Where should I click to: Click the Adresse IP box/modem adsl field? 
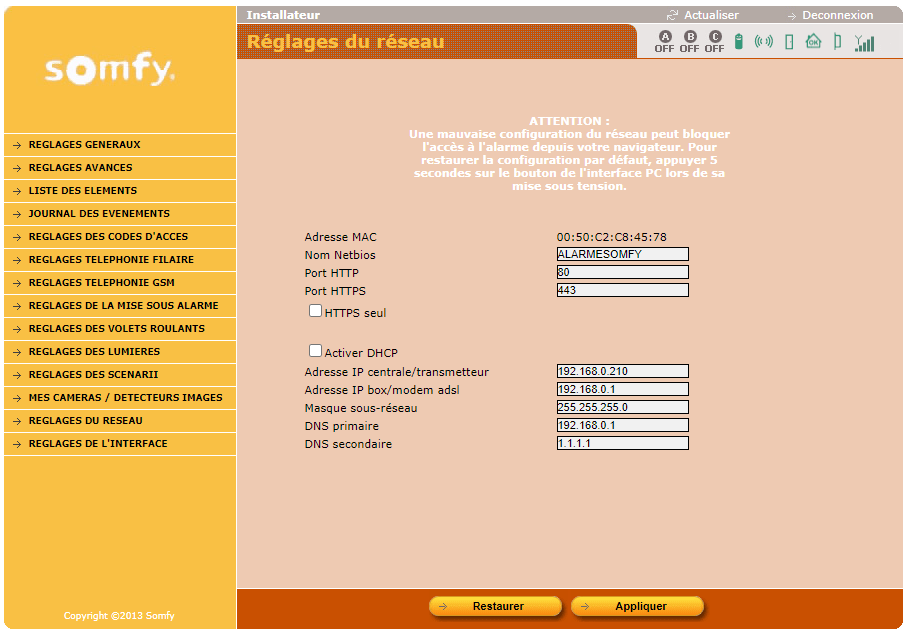click(x=623, y=390)
